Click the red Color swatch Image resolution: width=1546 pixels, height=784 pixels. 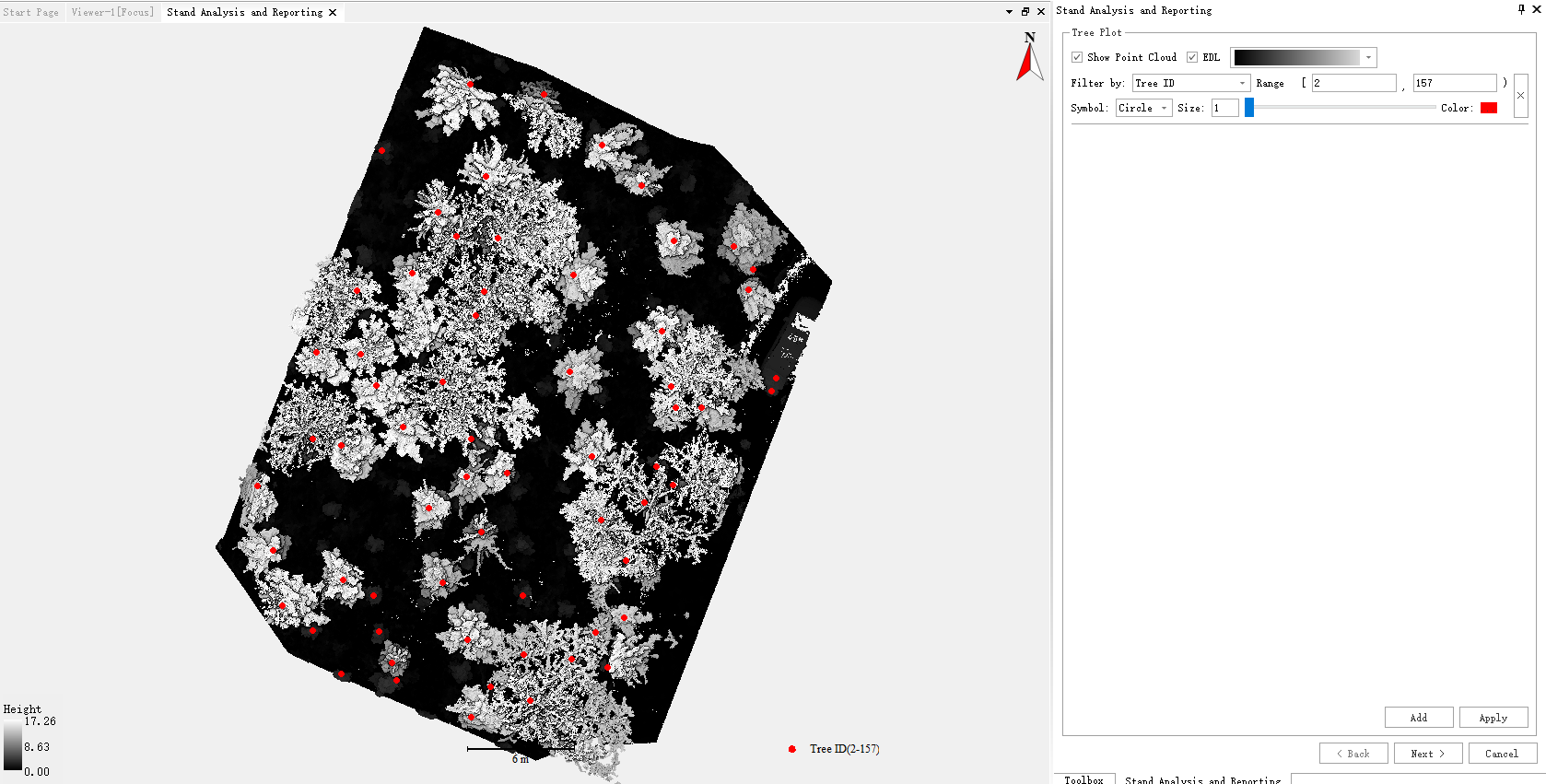(x=1488, y=108)
